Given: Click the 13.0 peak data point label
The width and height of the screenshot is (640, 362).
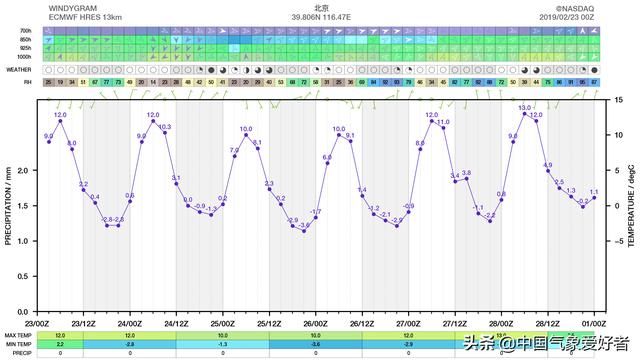Looking at the screenshot, I should click(524, 108).
